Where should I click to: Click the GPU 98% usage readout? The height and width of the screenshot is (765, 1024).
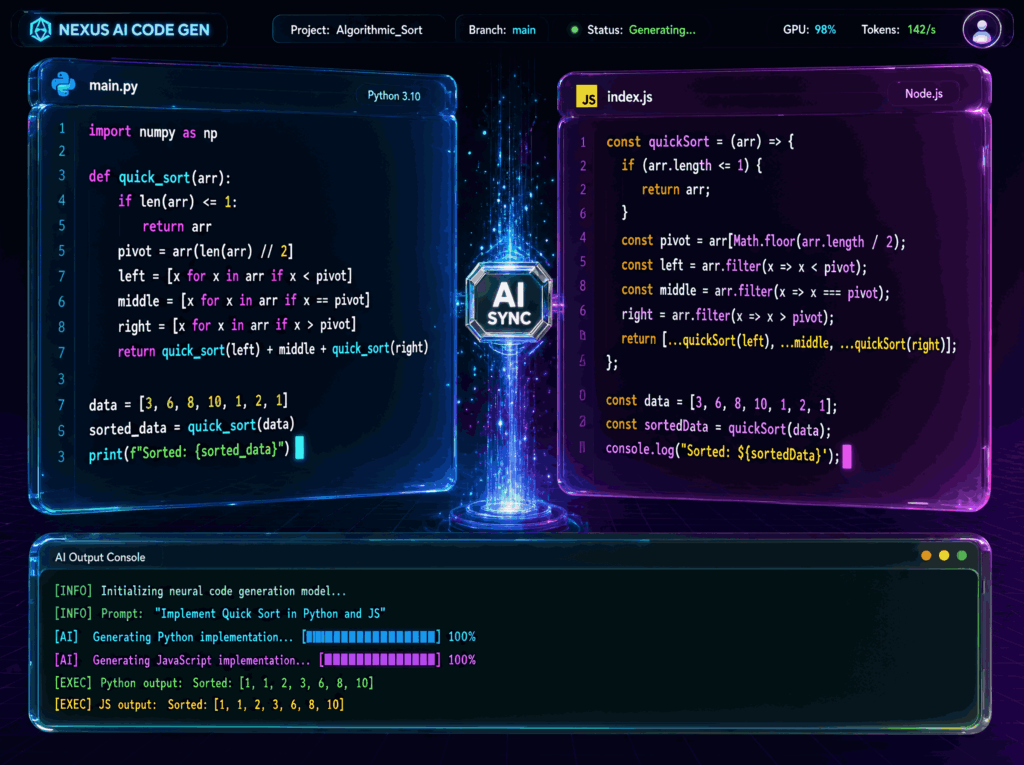tap(809, 30)
